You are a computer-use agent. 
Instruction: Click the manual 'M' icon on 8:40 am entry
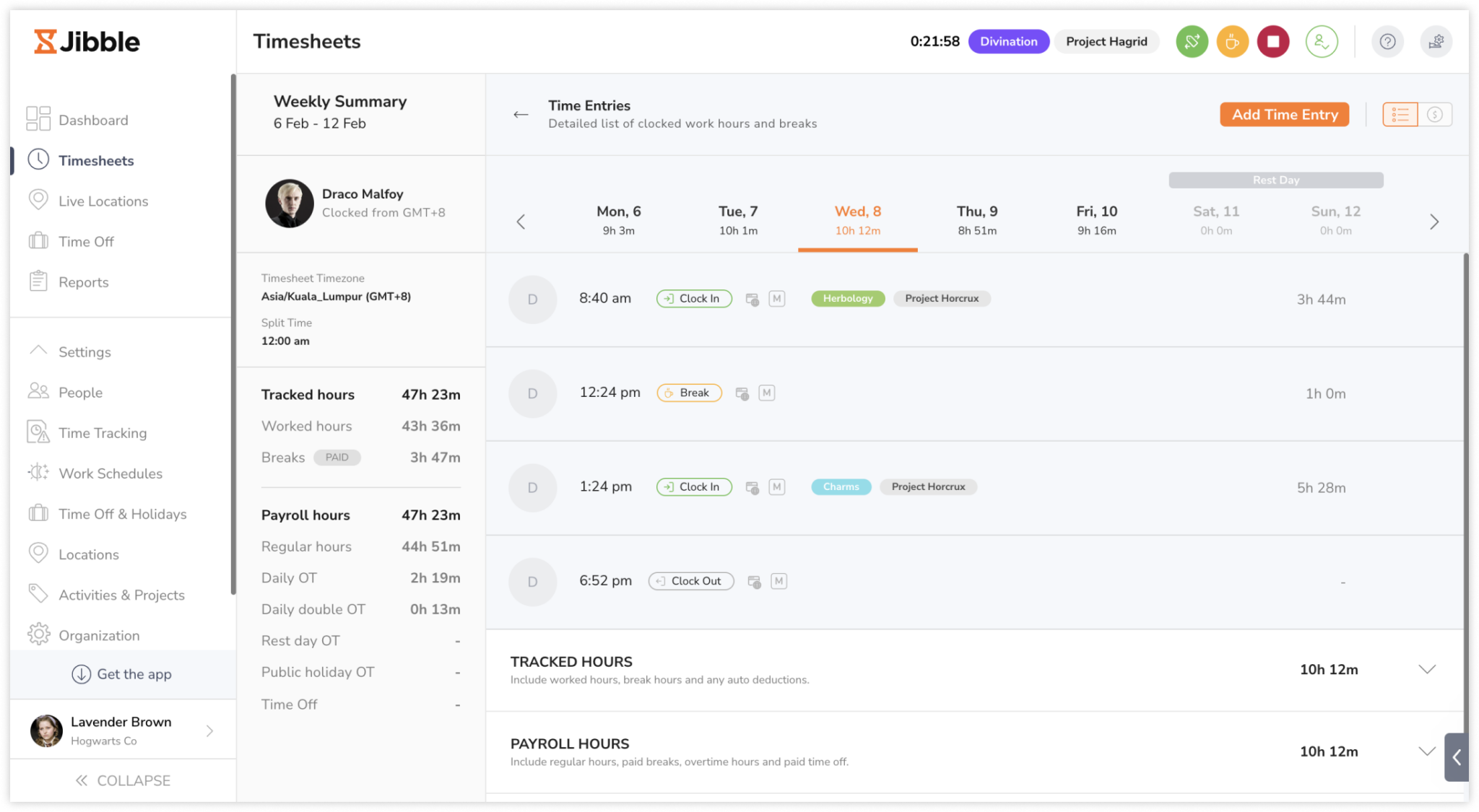tap(777, 299)
